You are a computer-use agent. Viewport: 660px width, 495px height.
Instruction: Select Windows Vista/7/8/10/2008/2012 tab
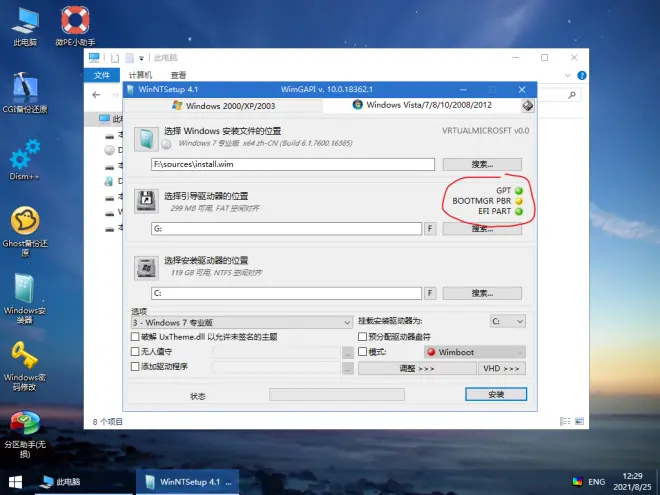click(422, 105)
